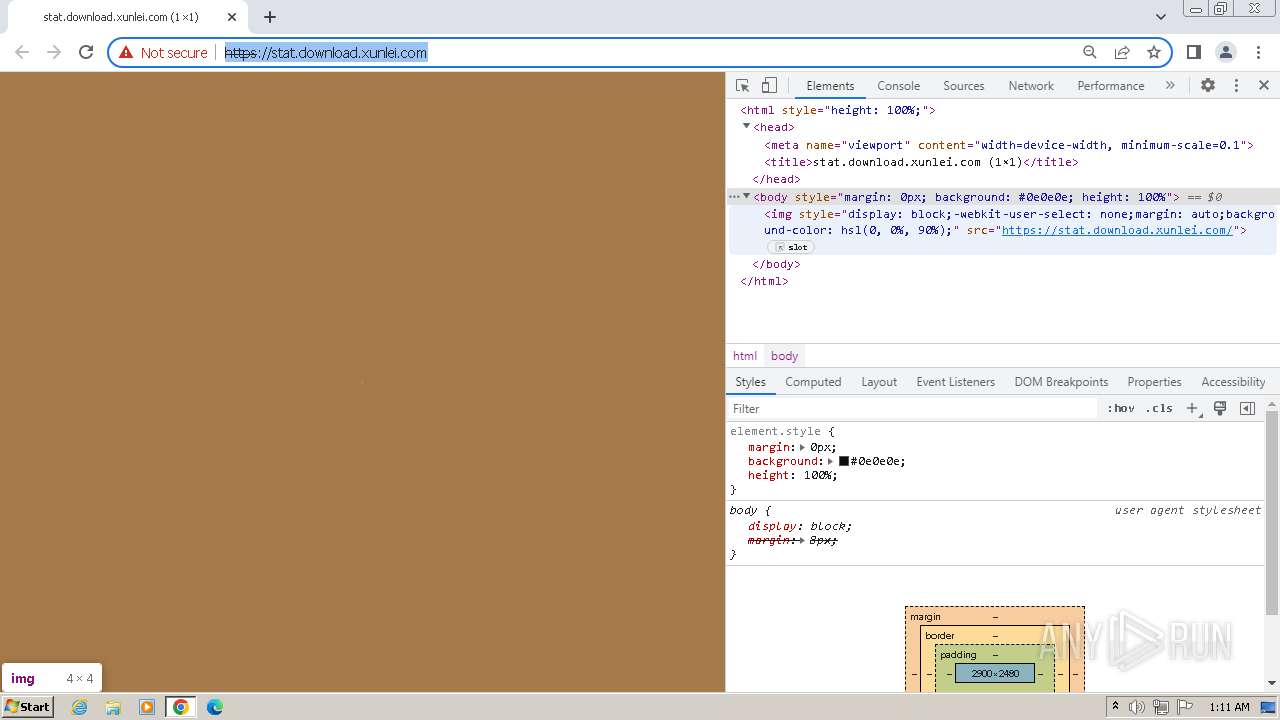
Task: Open the Computed styles tab
Action: pyautogui.click(x=813, y=382)
